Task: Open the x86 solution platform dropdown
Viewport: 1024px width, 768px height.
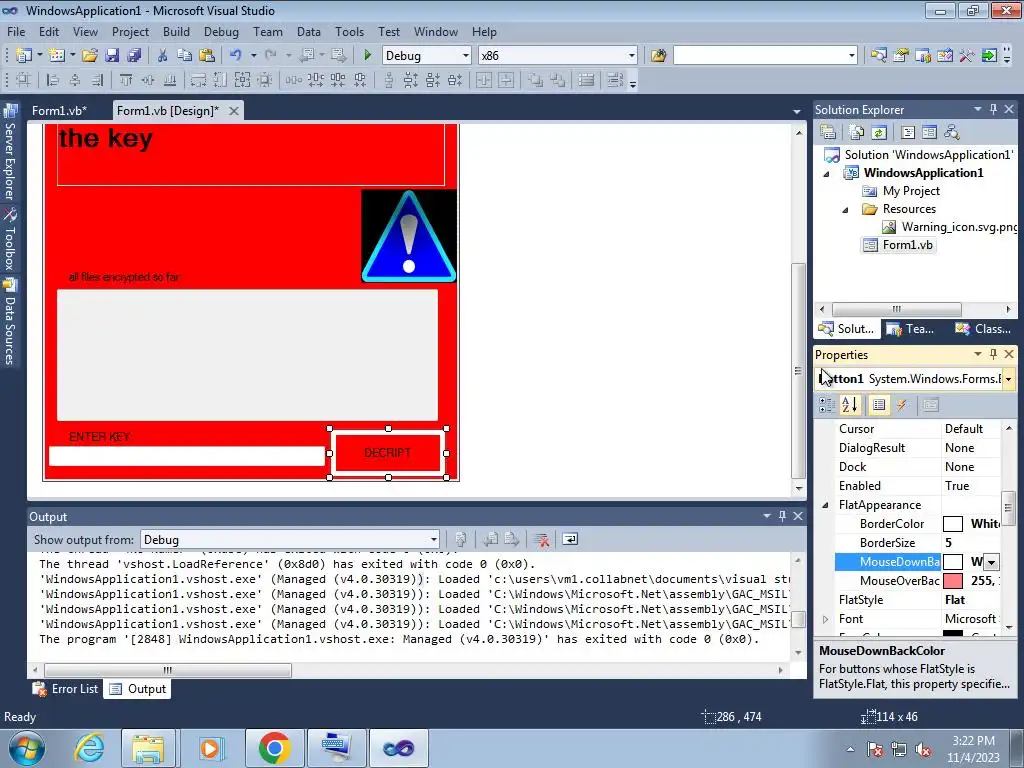Action: [x=632, y=56]
